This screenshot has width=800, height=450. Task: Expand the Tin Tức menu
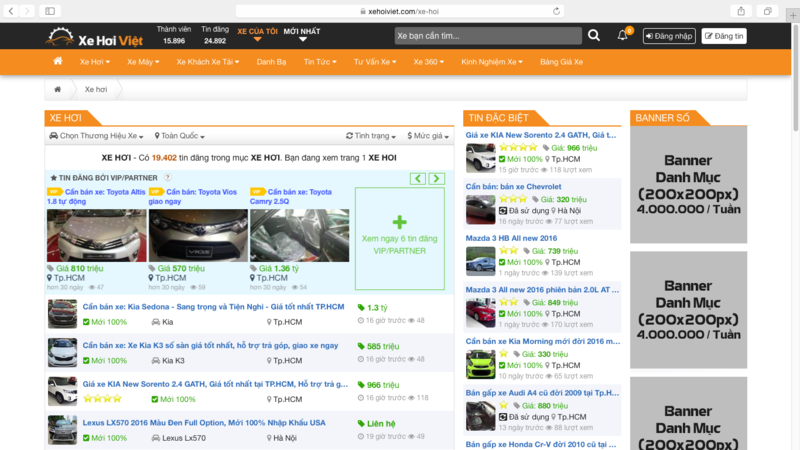coord(320,62)
